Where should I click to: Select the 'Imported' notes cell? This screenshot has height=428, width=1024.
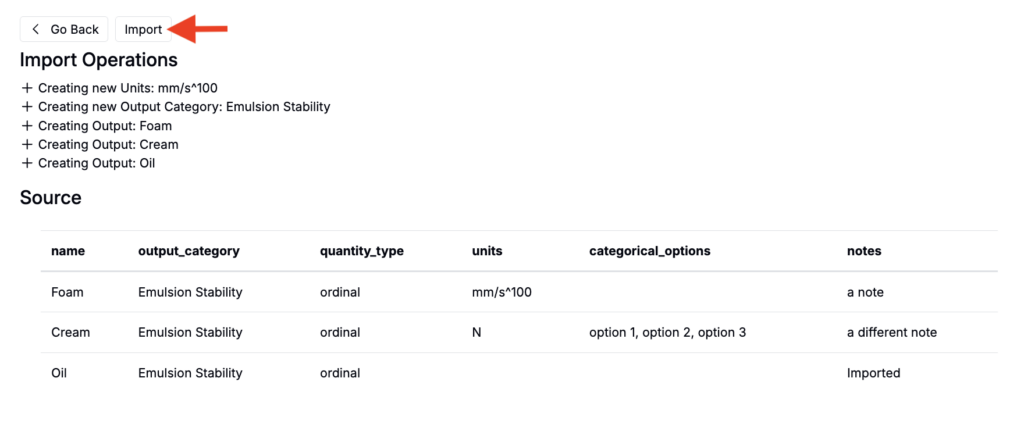tap(874, 373)
